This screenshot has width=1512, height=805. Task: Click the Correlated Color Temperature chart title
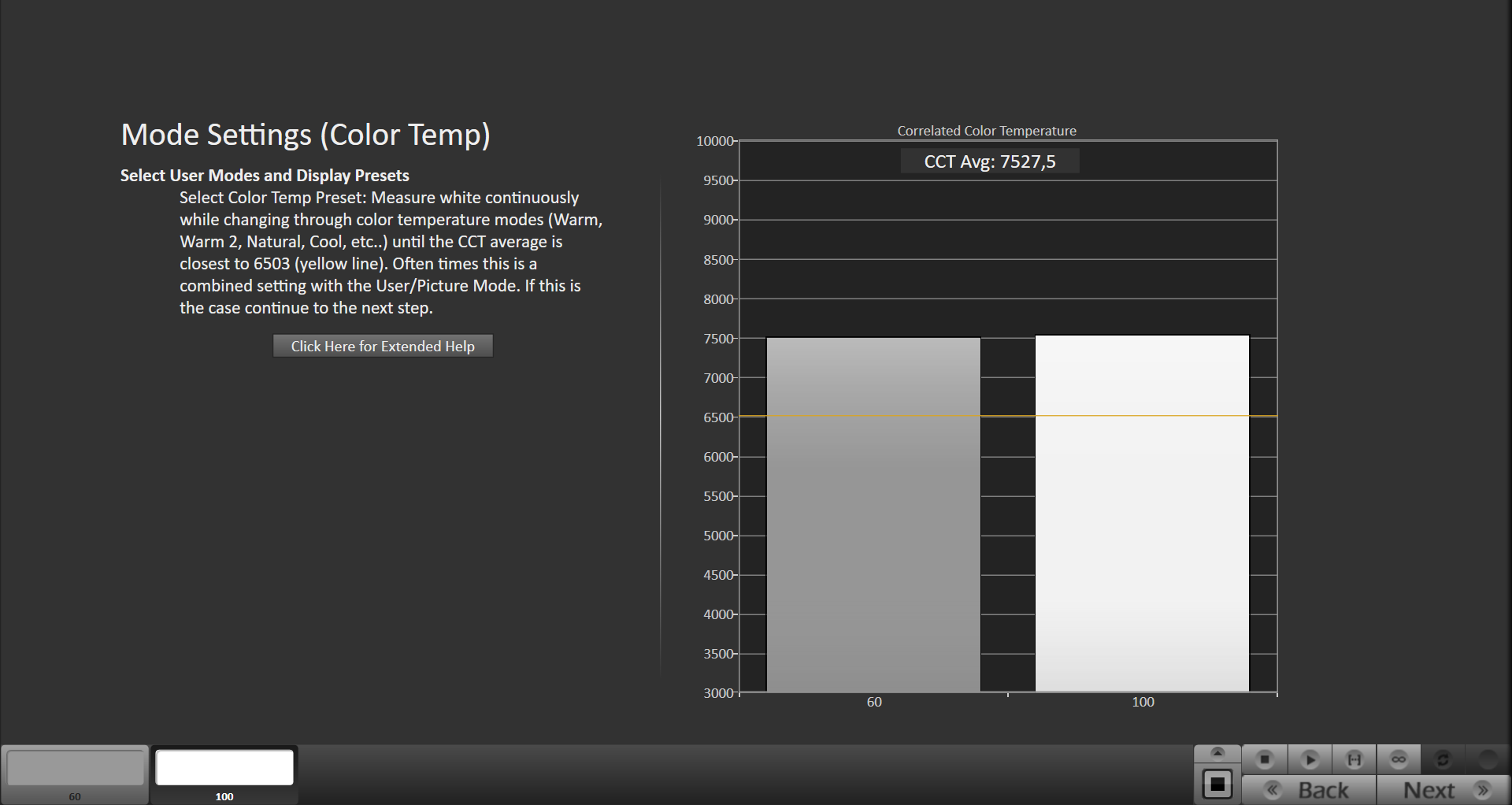tap(987, 131)
